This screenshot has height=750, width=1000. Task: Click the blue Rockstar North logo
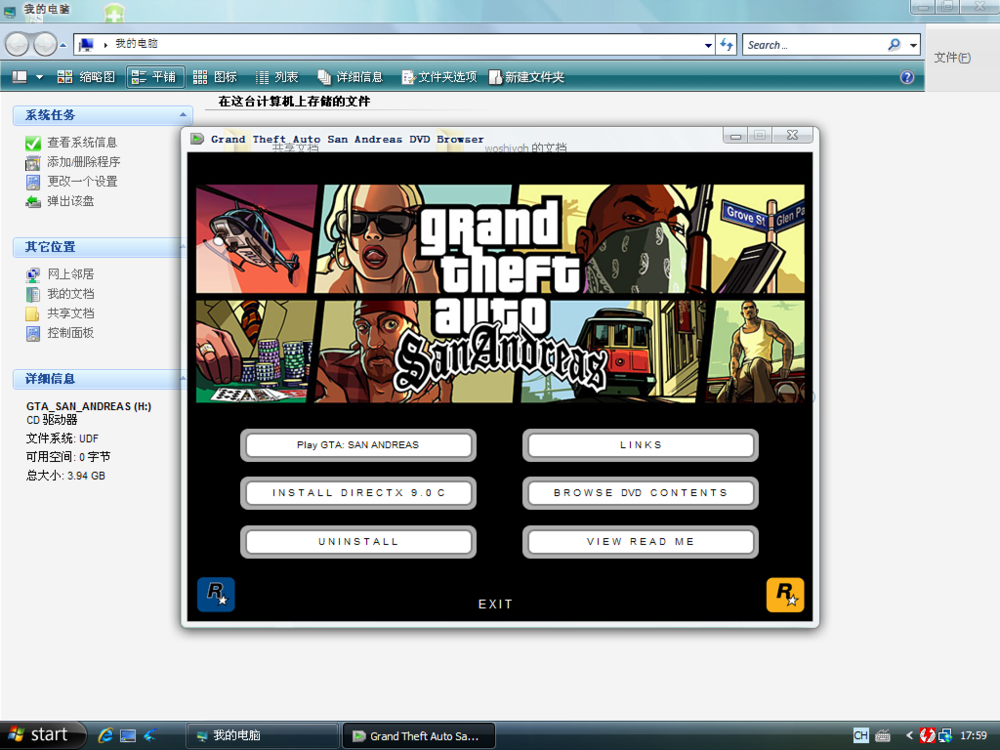tap(216, 594)
